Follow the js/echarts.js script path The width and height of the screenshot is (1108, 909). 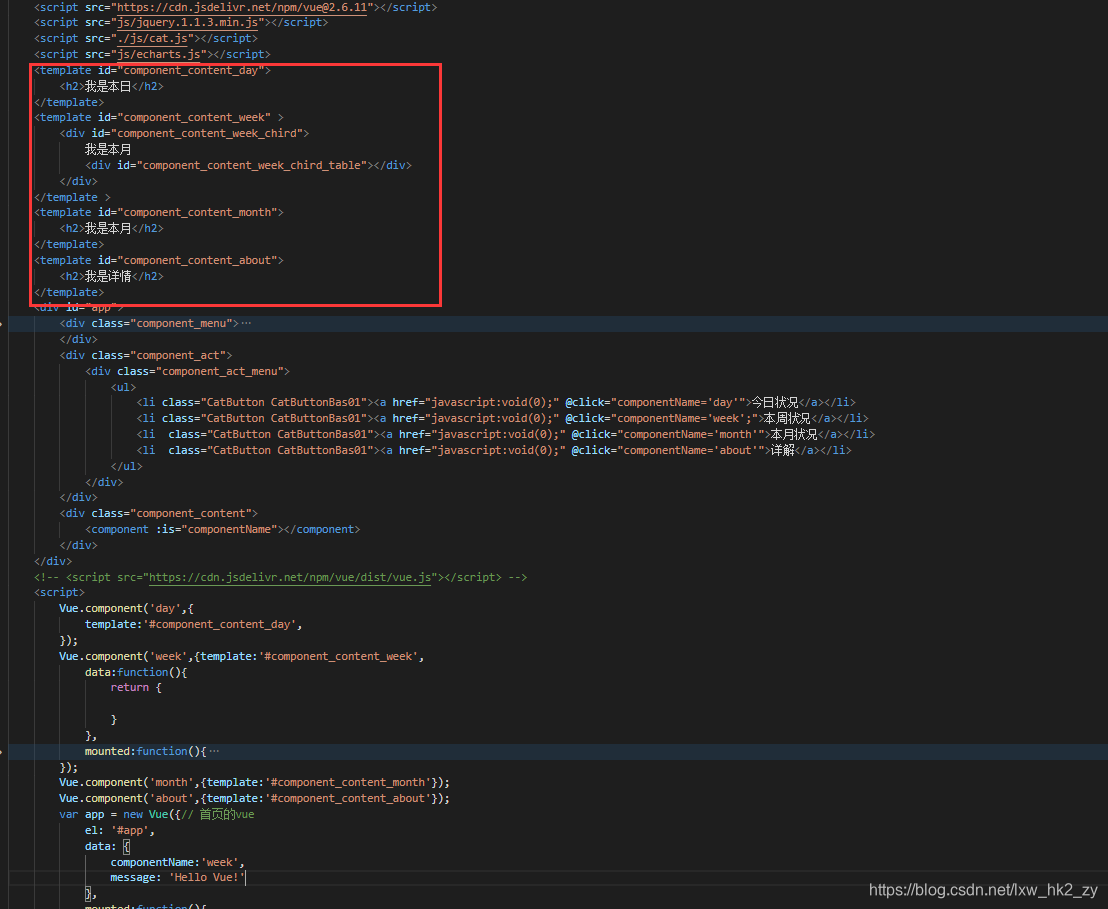(x=162, y=54)
